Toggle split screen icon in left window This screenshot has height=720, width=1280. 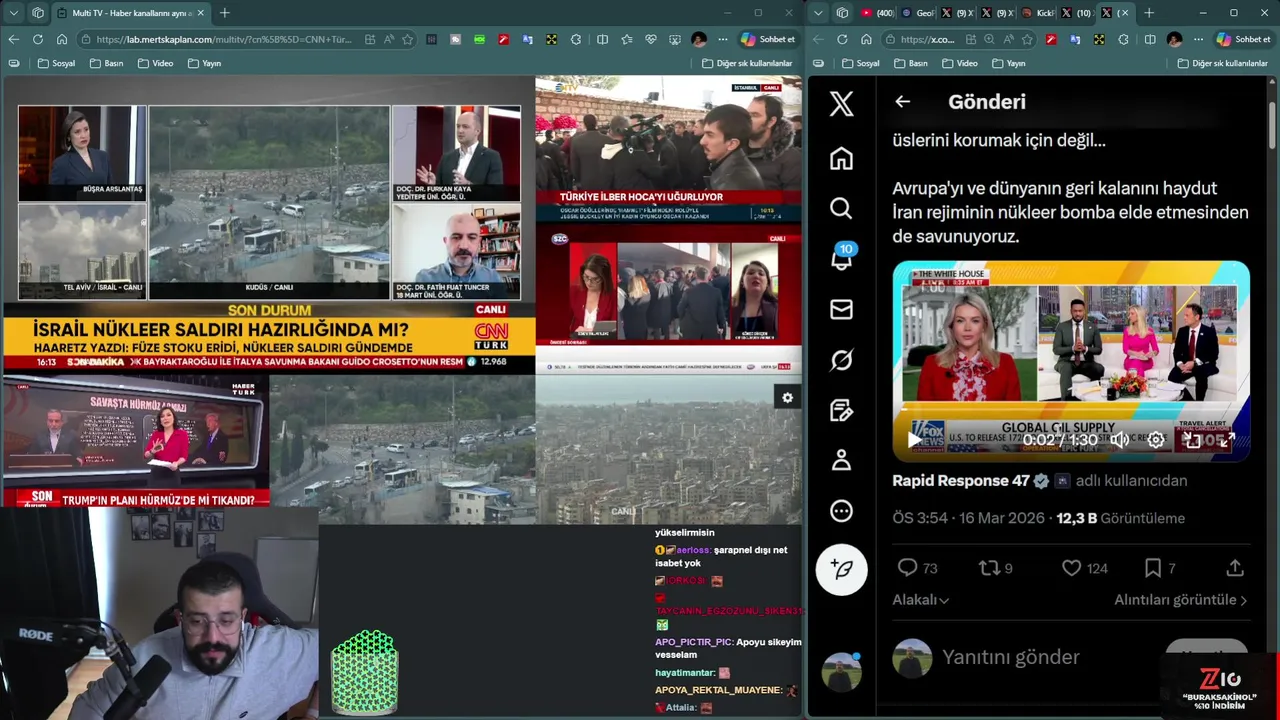click(602, 39)
